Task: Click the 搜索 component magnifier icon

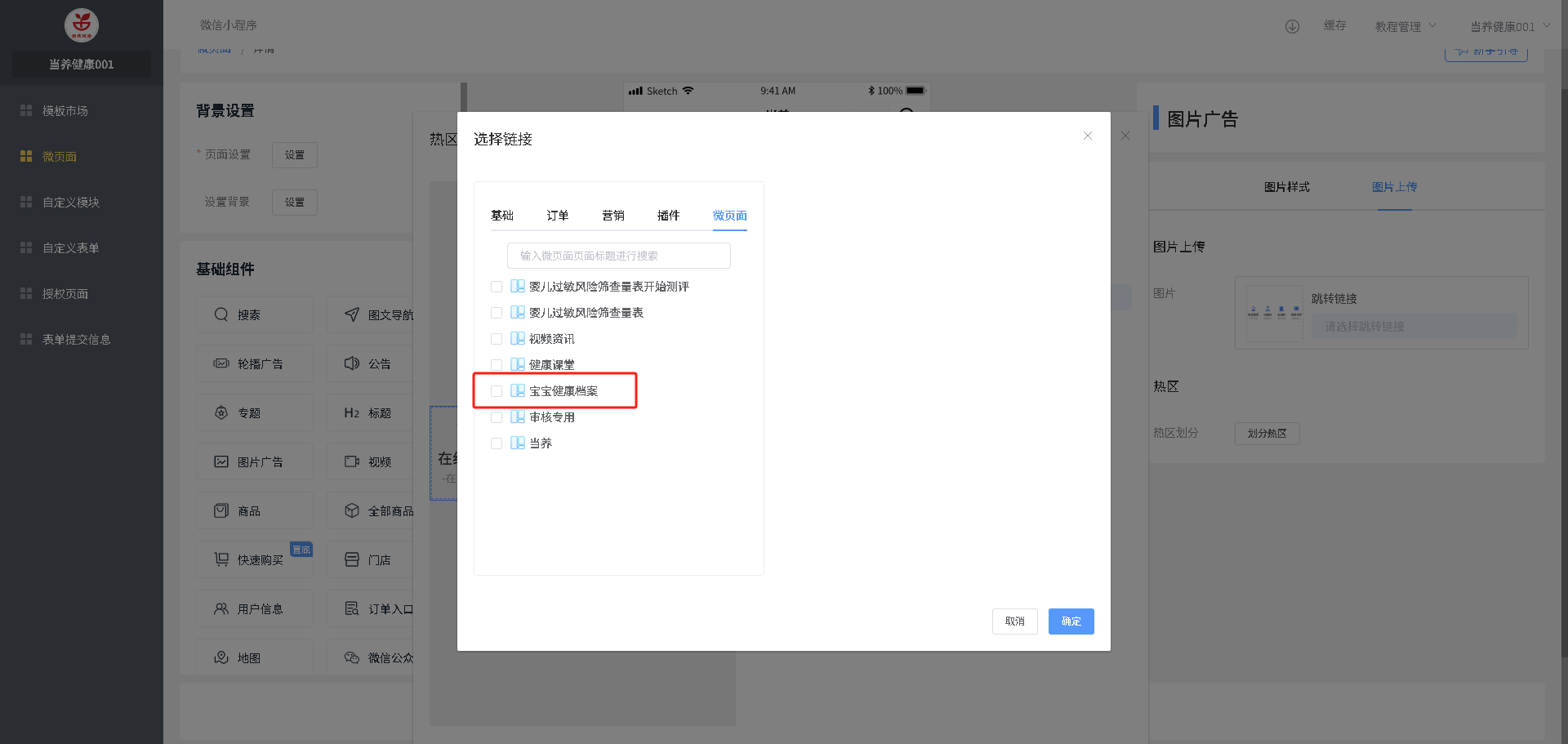Action: (x=221, y=314)
